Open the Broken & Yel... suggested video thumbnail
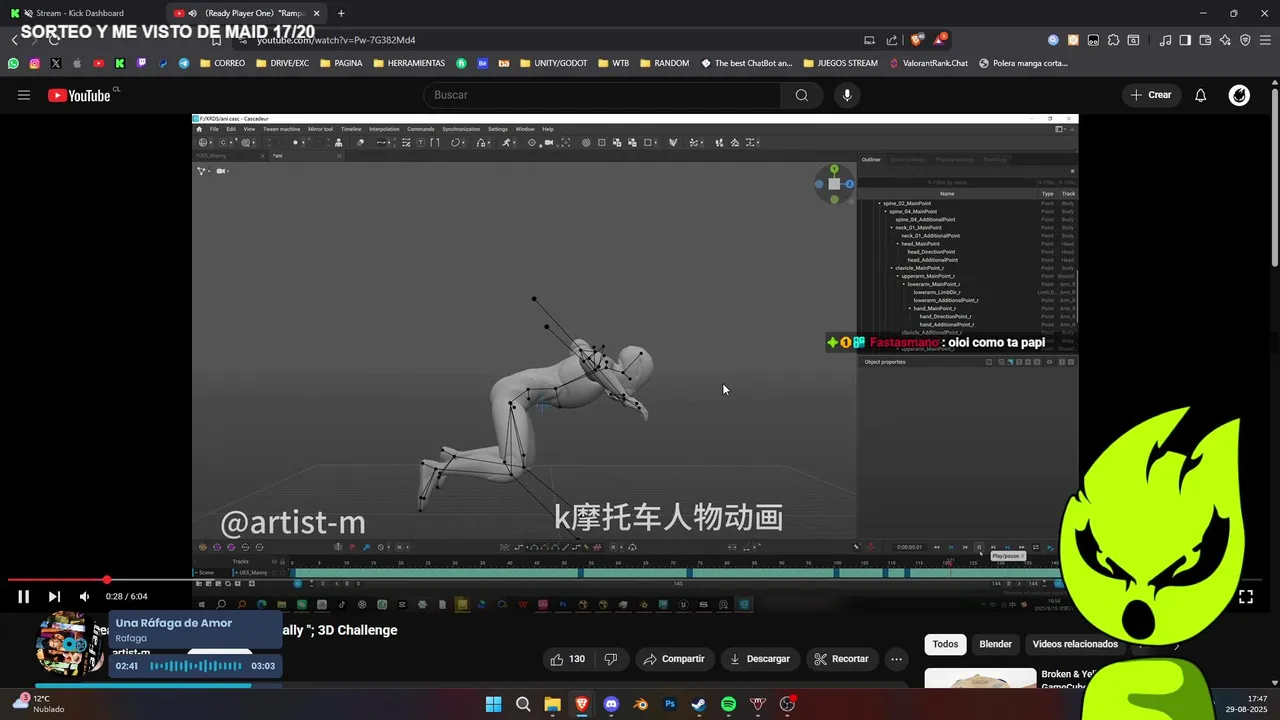Viewport: 1280px width, 720px height. click(980, 679)
